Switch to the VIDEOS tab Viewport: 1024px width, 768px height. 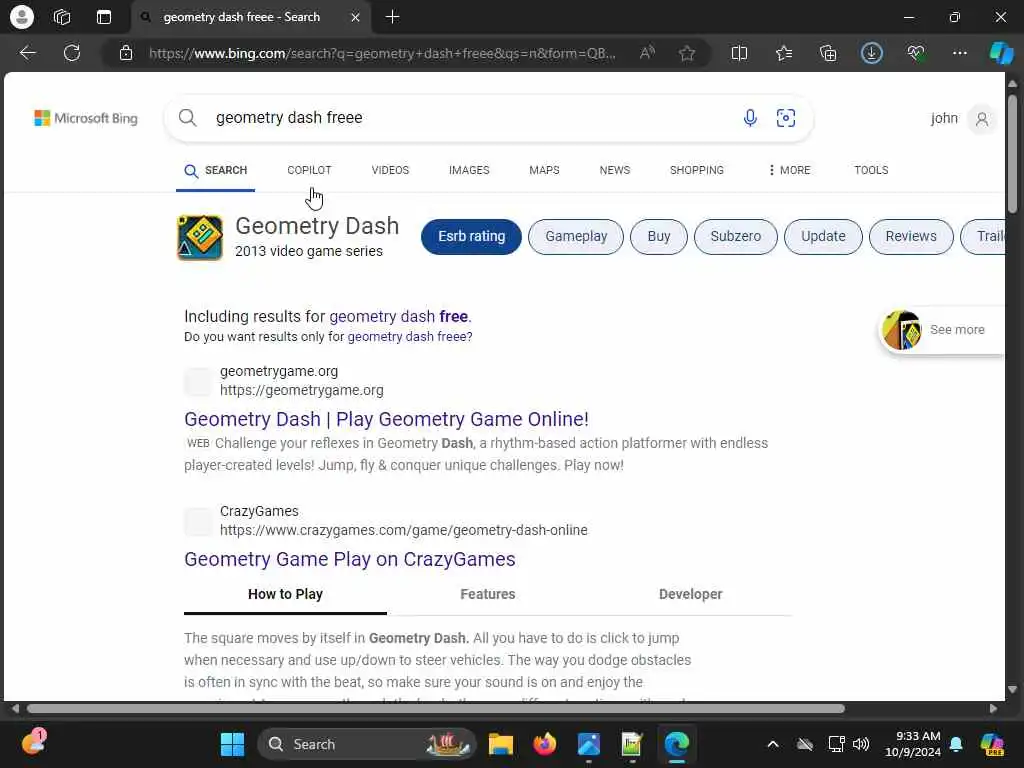point(390,170)
